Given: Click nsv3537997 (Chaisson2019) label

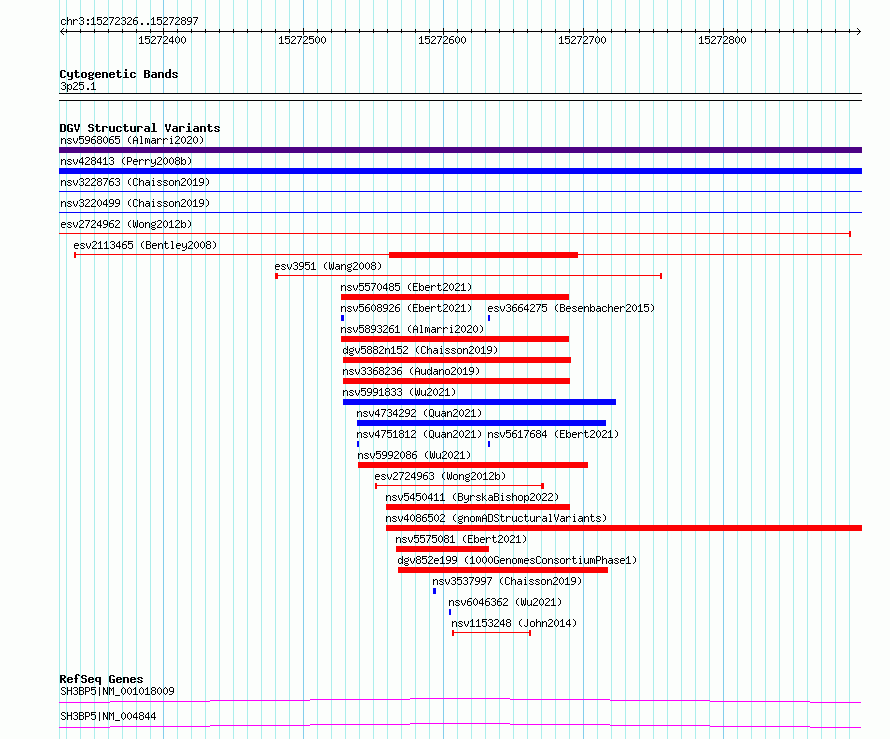Looking at the screenshot, I should coord(507,581).
